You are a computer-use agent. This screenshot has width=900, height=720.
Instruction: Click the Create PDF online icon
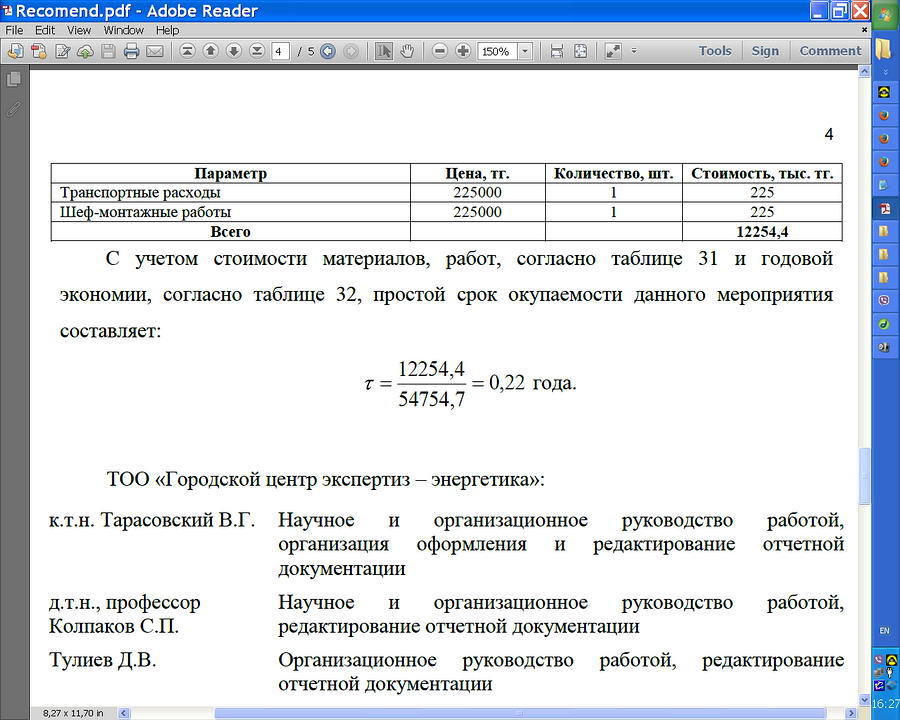click(x=39, y=51)
